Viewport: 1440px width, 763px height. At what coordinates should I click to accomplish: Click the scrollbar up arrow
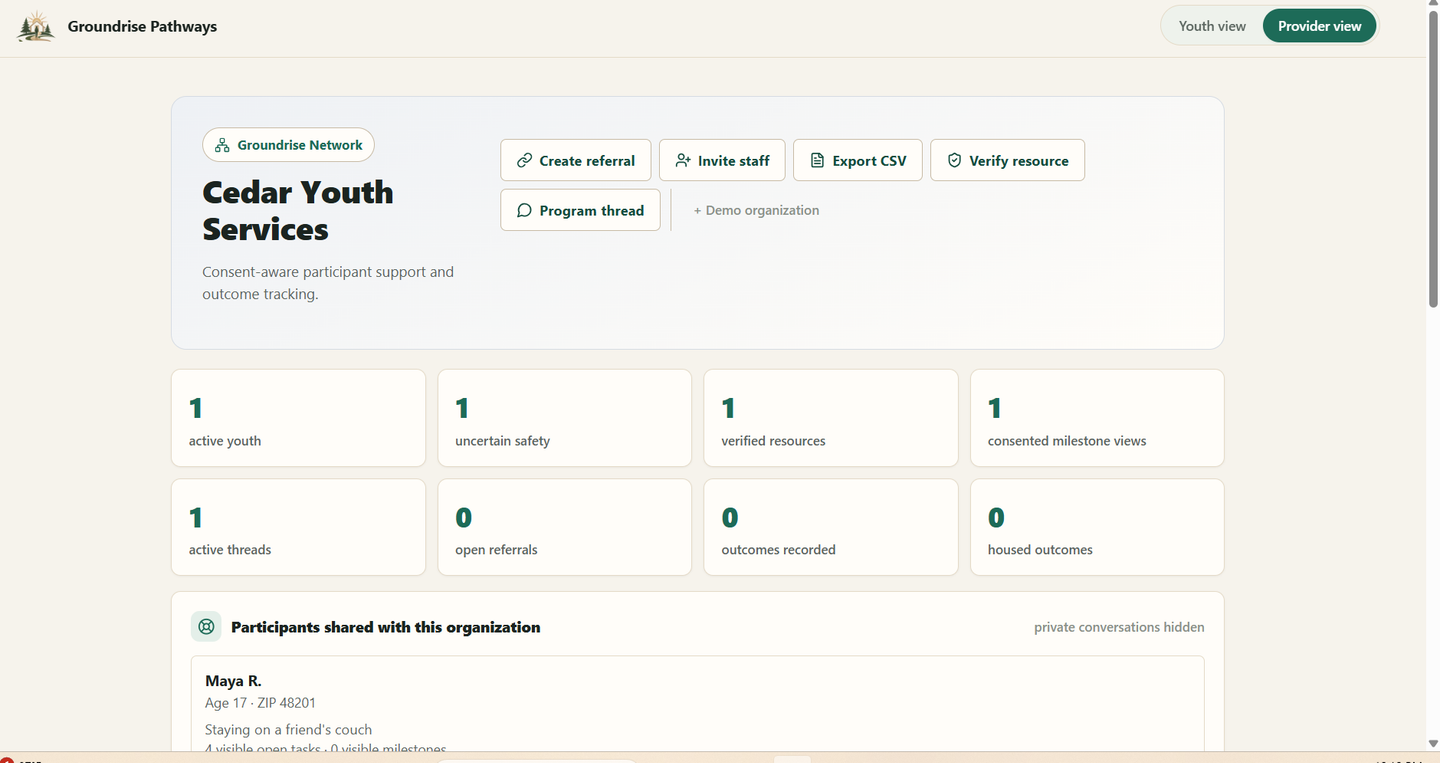[1433, 6]
